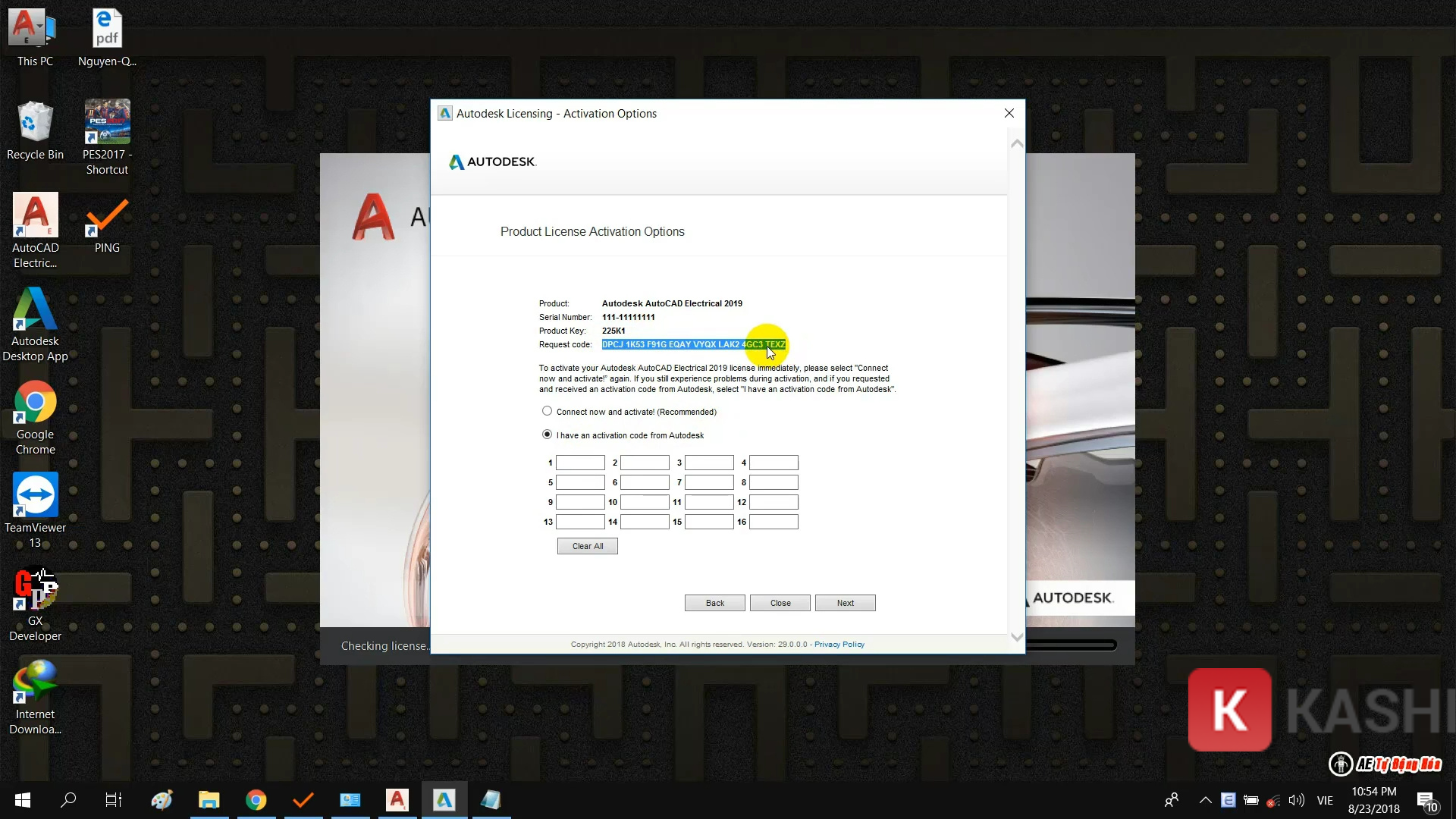Show hidden system tray icons

point(1205,800)
